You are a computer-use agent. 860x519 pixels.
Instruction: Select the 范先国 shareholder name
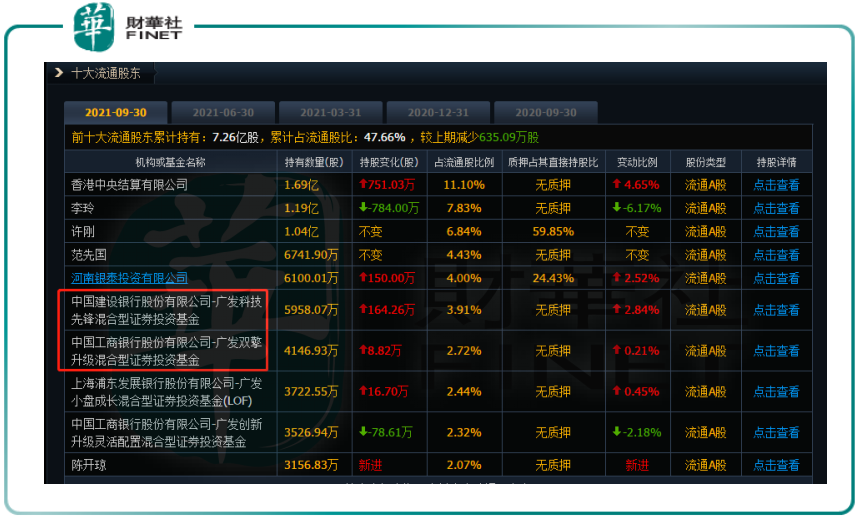tap(88, 255)
